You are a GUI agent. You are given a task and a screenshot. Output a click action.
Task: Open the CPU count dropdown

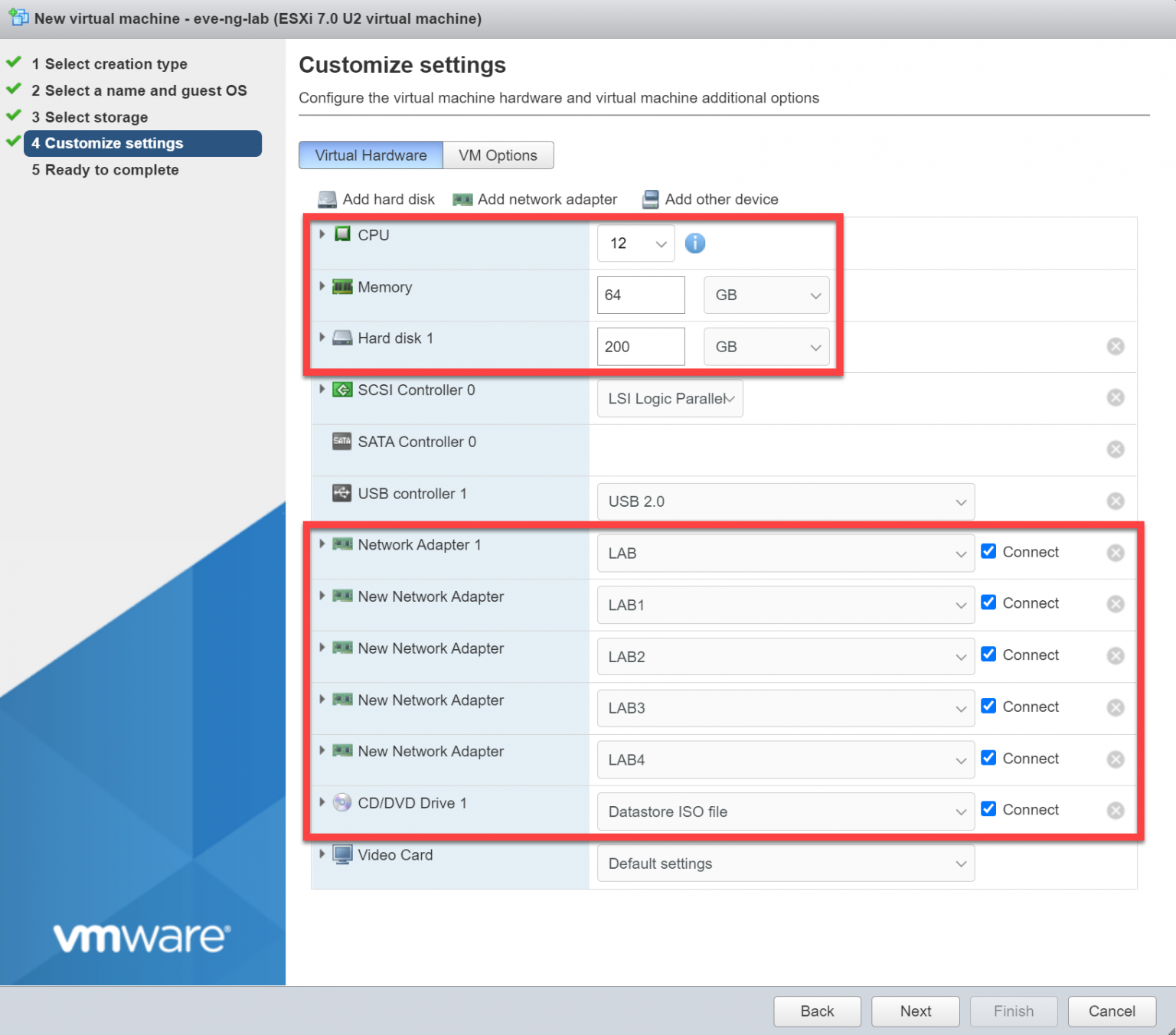(636, 243)
